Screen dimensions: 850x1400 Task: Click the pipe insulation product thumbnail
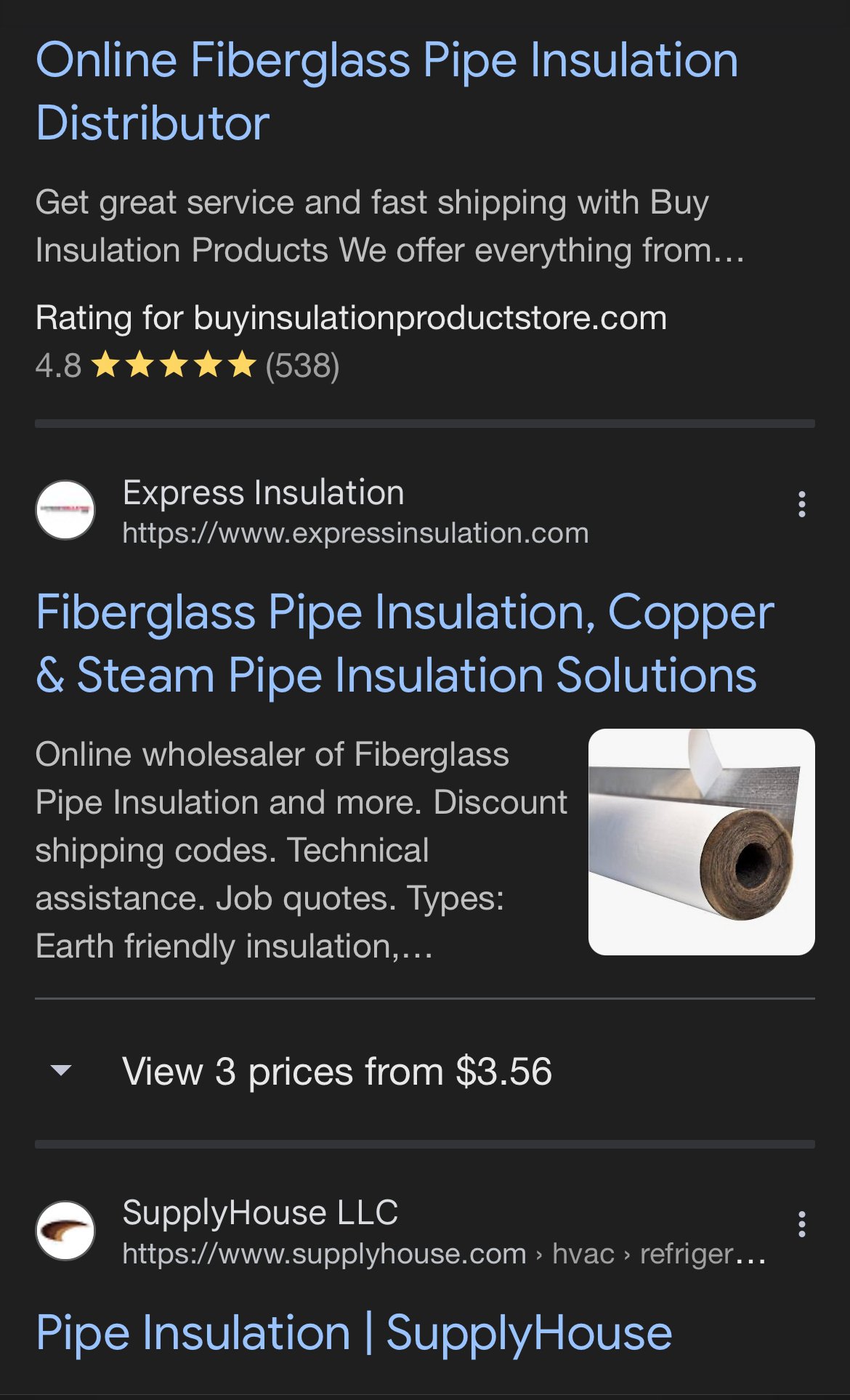(x=701, y=841)
